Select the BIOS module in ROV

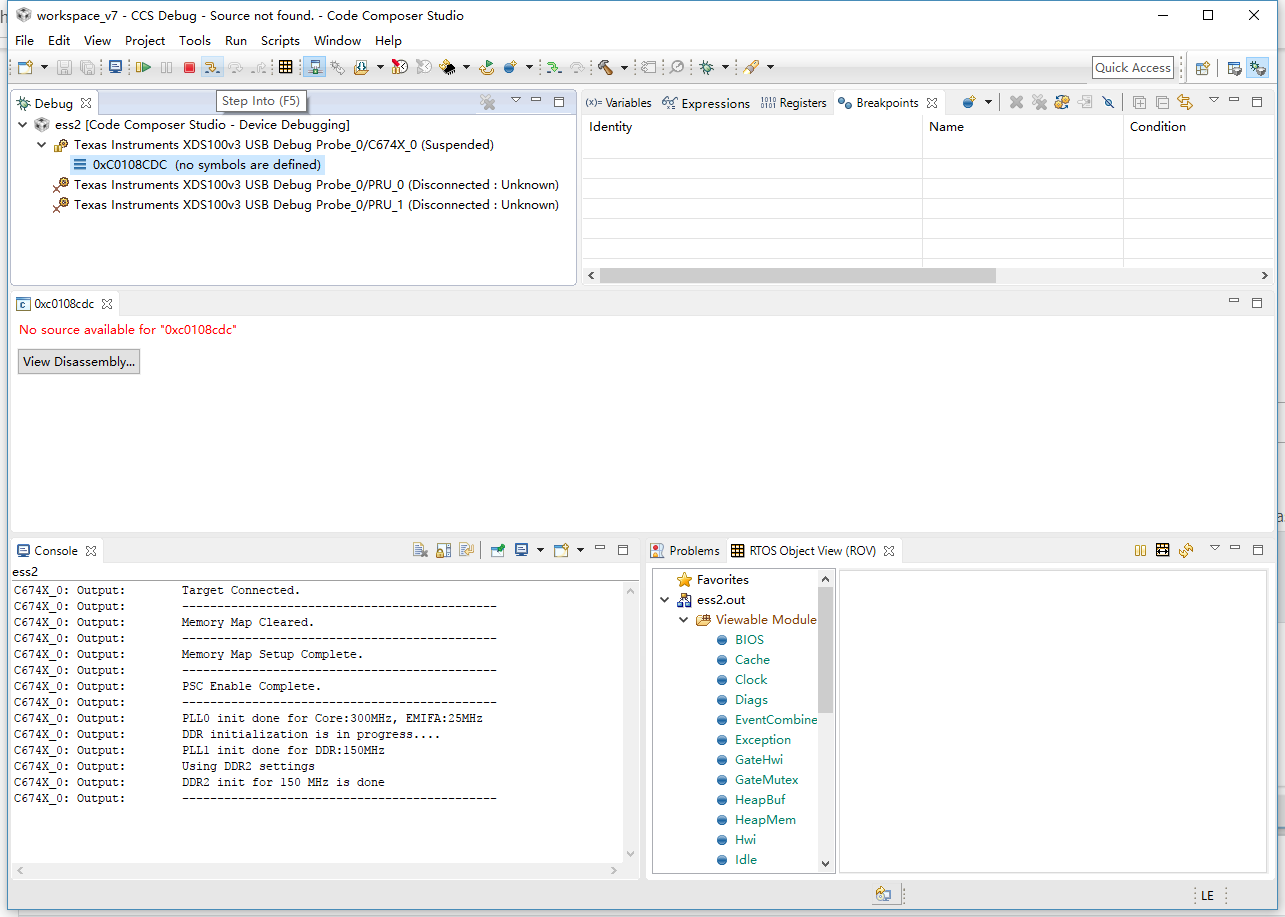tap(740, 640)
